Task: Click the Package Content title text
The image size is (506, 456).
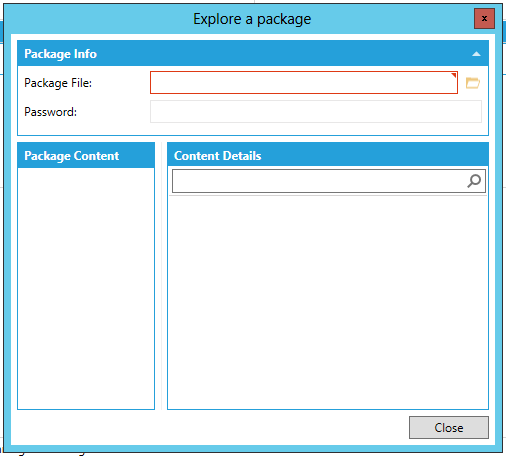Action: pos(71,156)
